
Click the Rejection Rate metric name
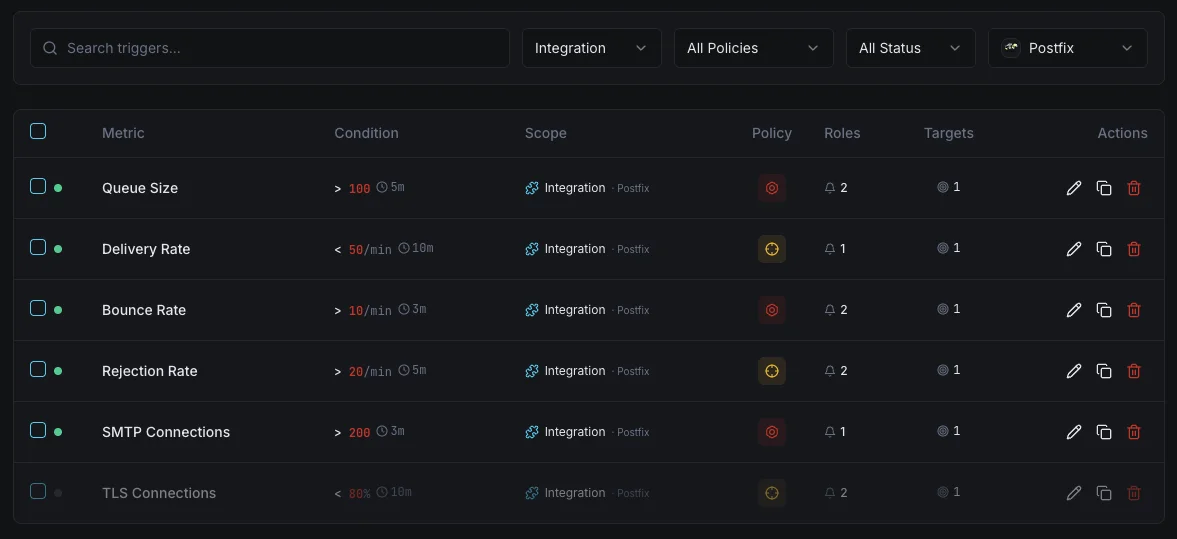(x=149, y=371)
